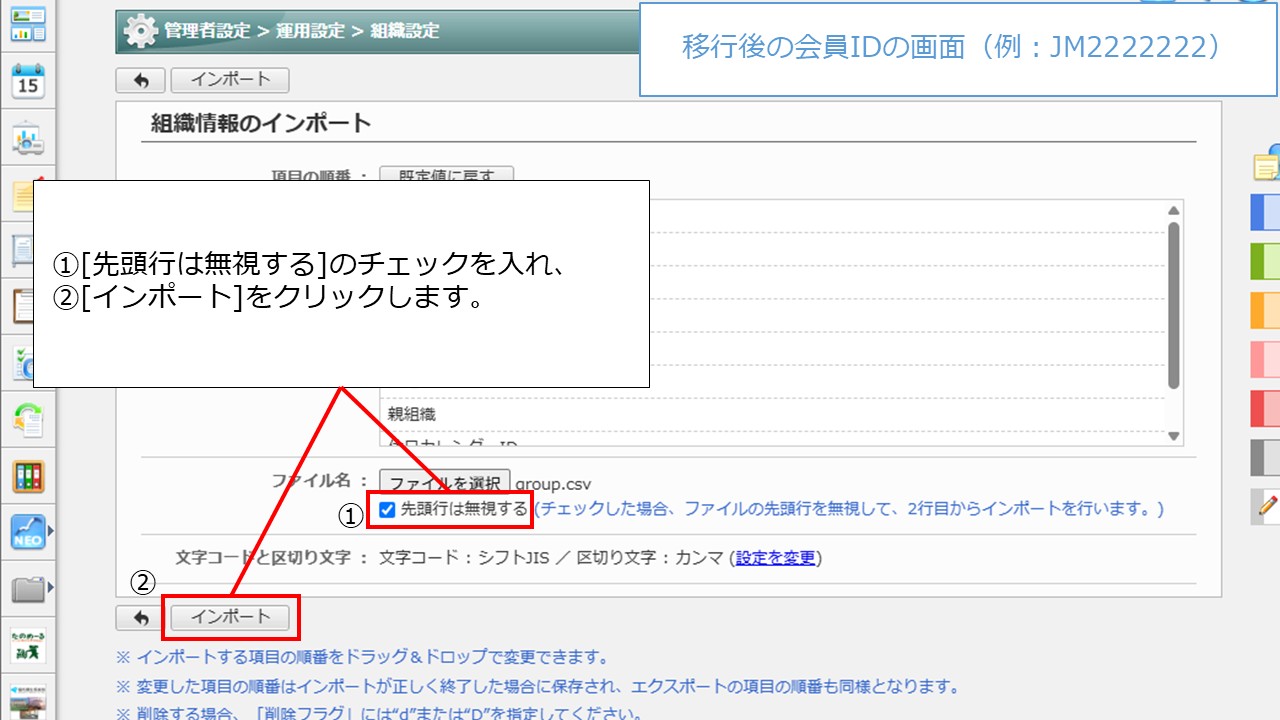Screen dimensions: 1280x720
Task: Open the colored binders icon
Action: click(x=28, y=476)
